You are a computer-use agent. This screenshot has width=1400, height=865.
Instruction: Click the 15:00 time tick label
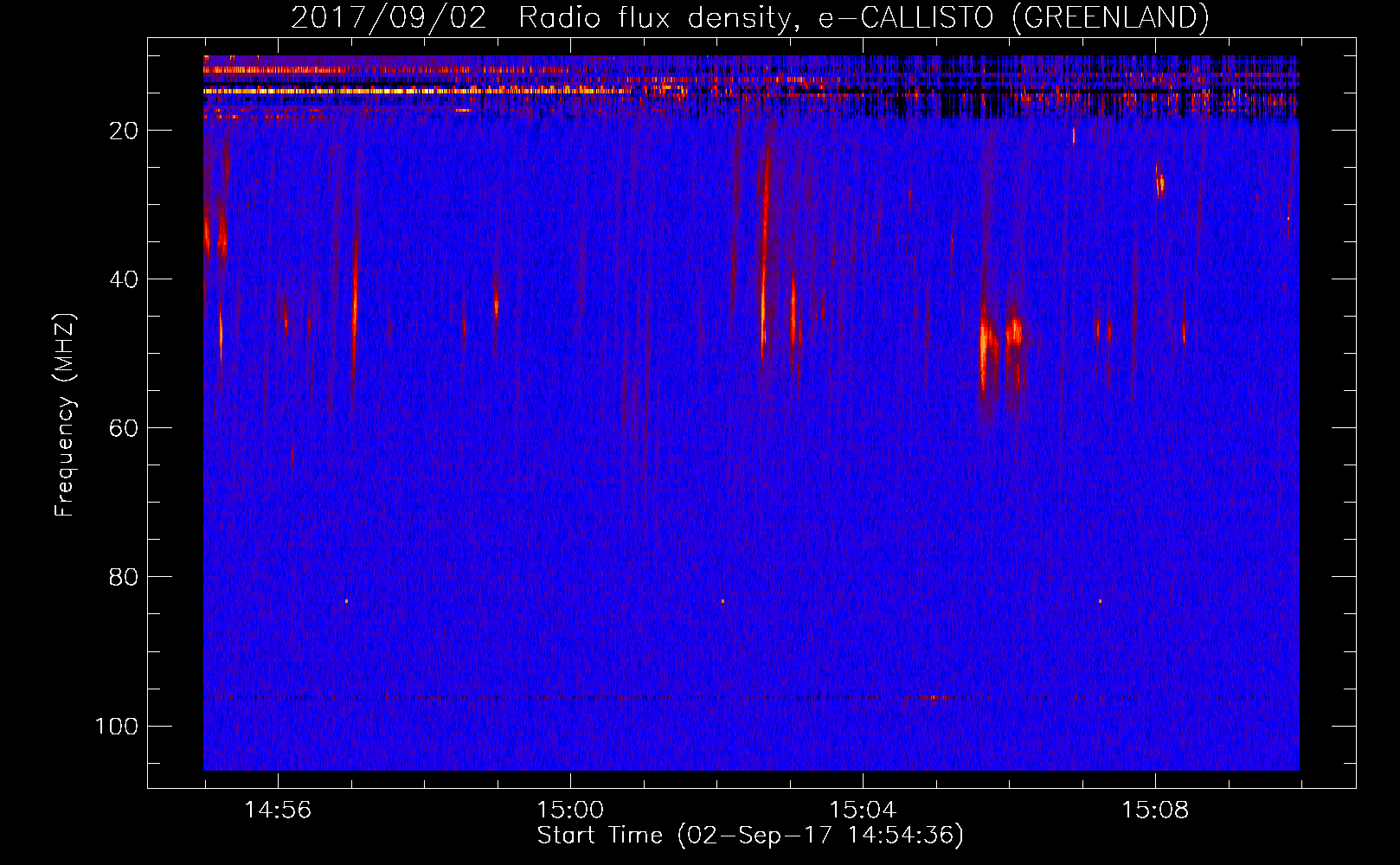point(570,811)
